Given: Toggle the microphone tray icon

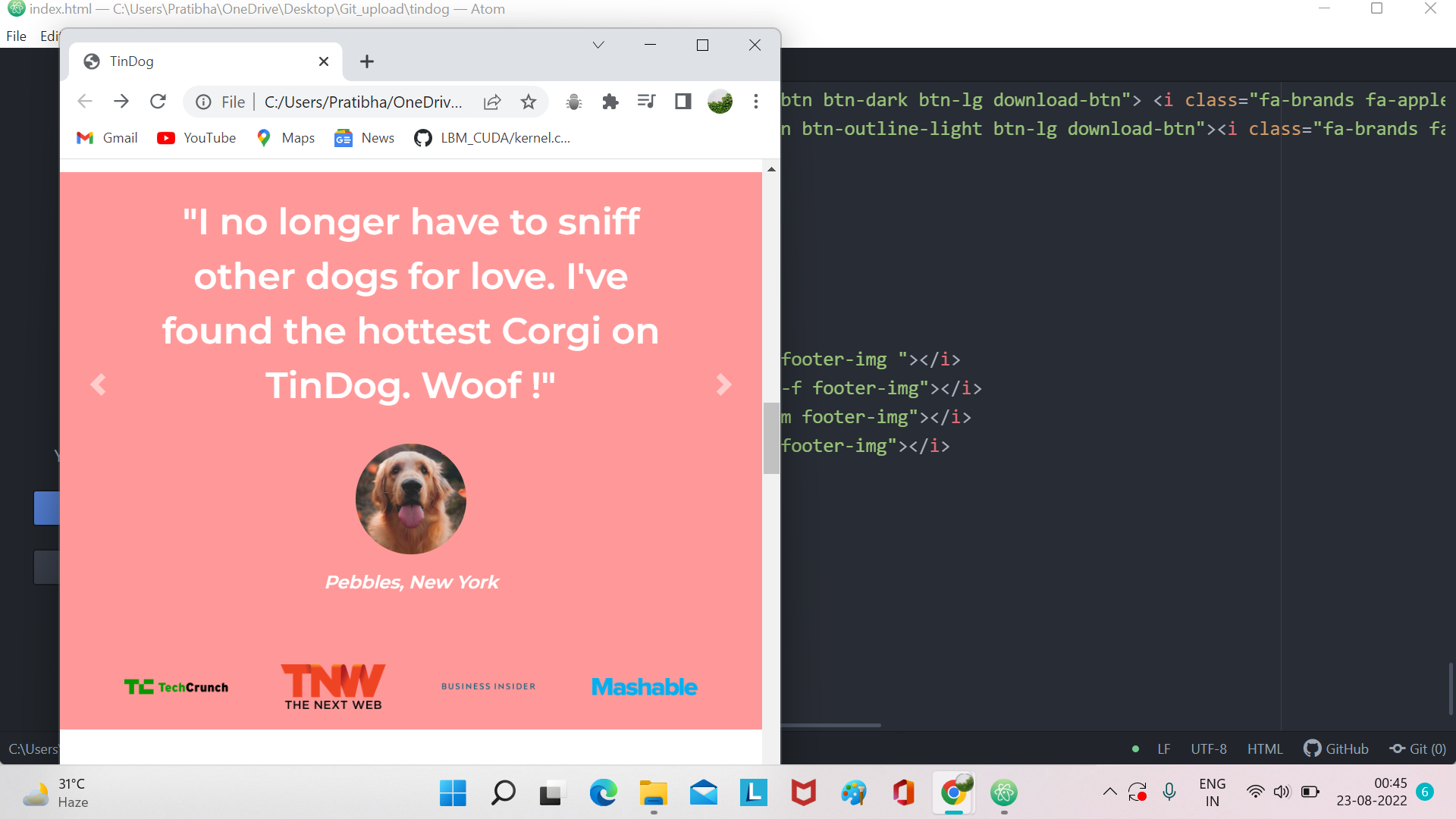Looking at the screenshot, I should pyautogui.click(x=1169, y=792).
